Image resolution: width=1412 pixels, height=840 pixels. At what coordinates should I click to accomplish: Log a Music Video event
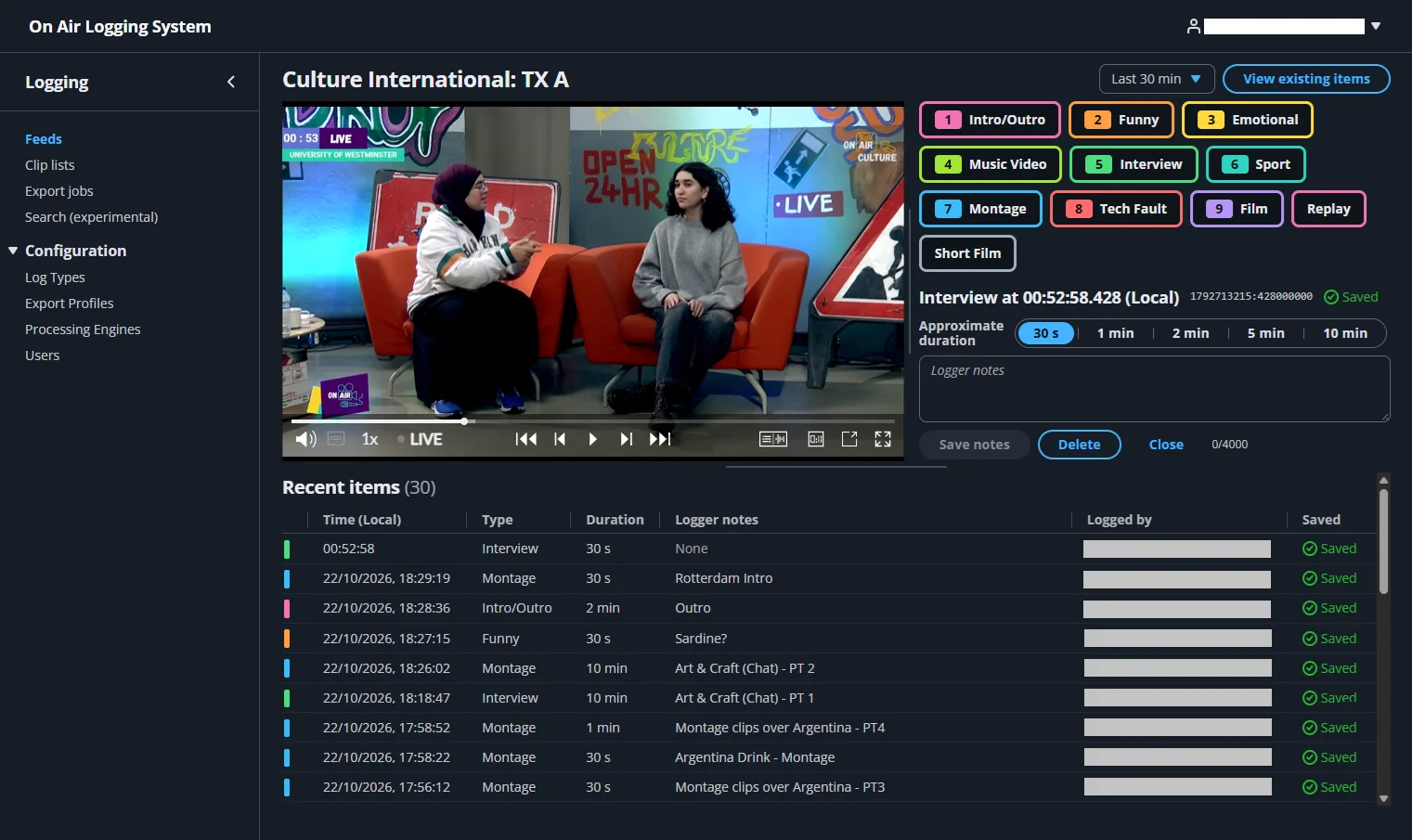coord(990,164)
